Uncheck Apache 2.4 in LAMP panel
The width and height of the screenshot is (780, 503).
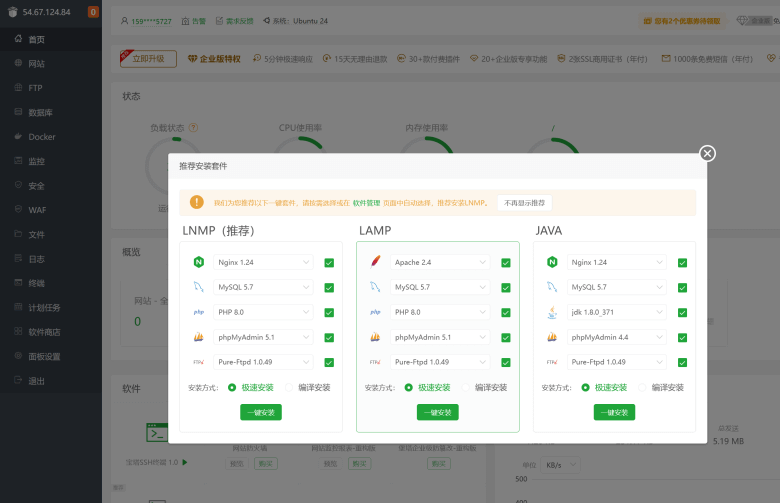point(505,263)
